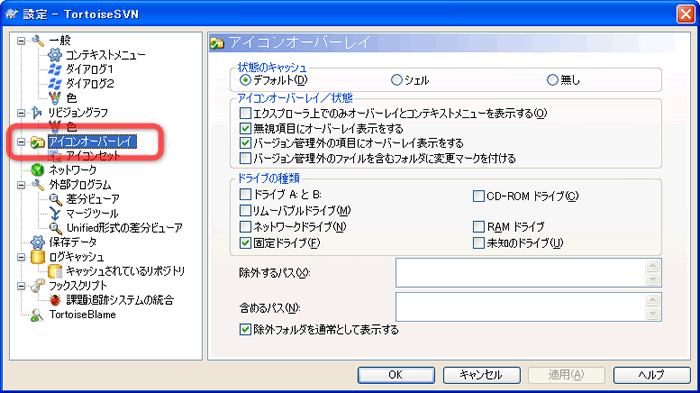Click the Windows flag icon beside ダイアログ1
This screenshot has height=393, width=700.
click(x=54, y=69)
